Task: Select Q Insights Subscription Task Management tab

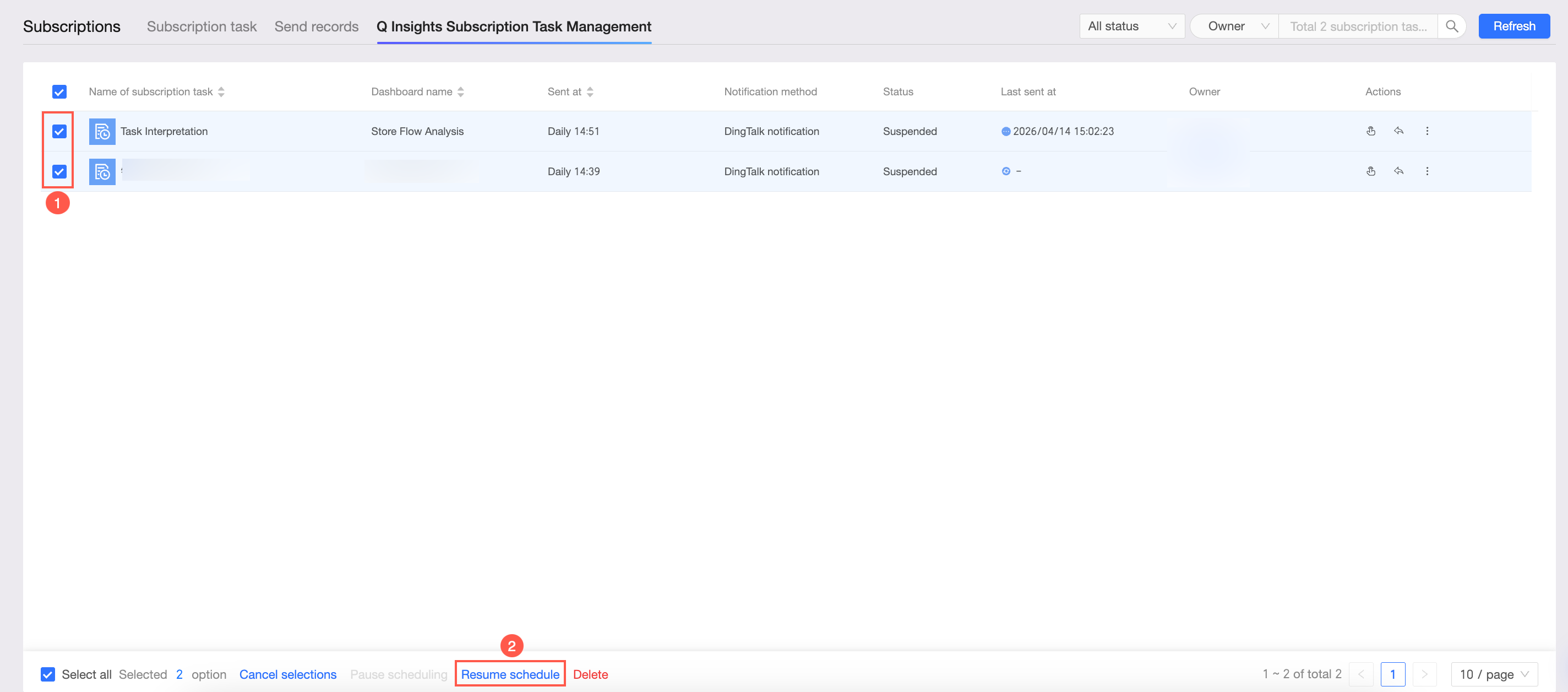Action: tap(514, 26)
